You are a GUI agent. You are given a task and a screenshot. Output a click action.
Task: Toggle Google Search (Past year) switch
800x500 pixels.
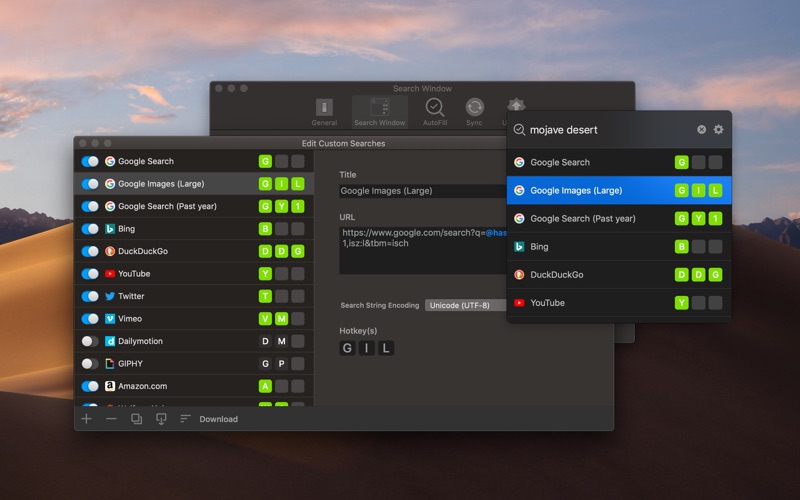[x=90, y=206]
